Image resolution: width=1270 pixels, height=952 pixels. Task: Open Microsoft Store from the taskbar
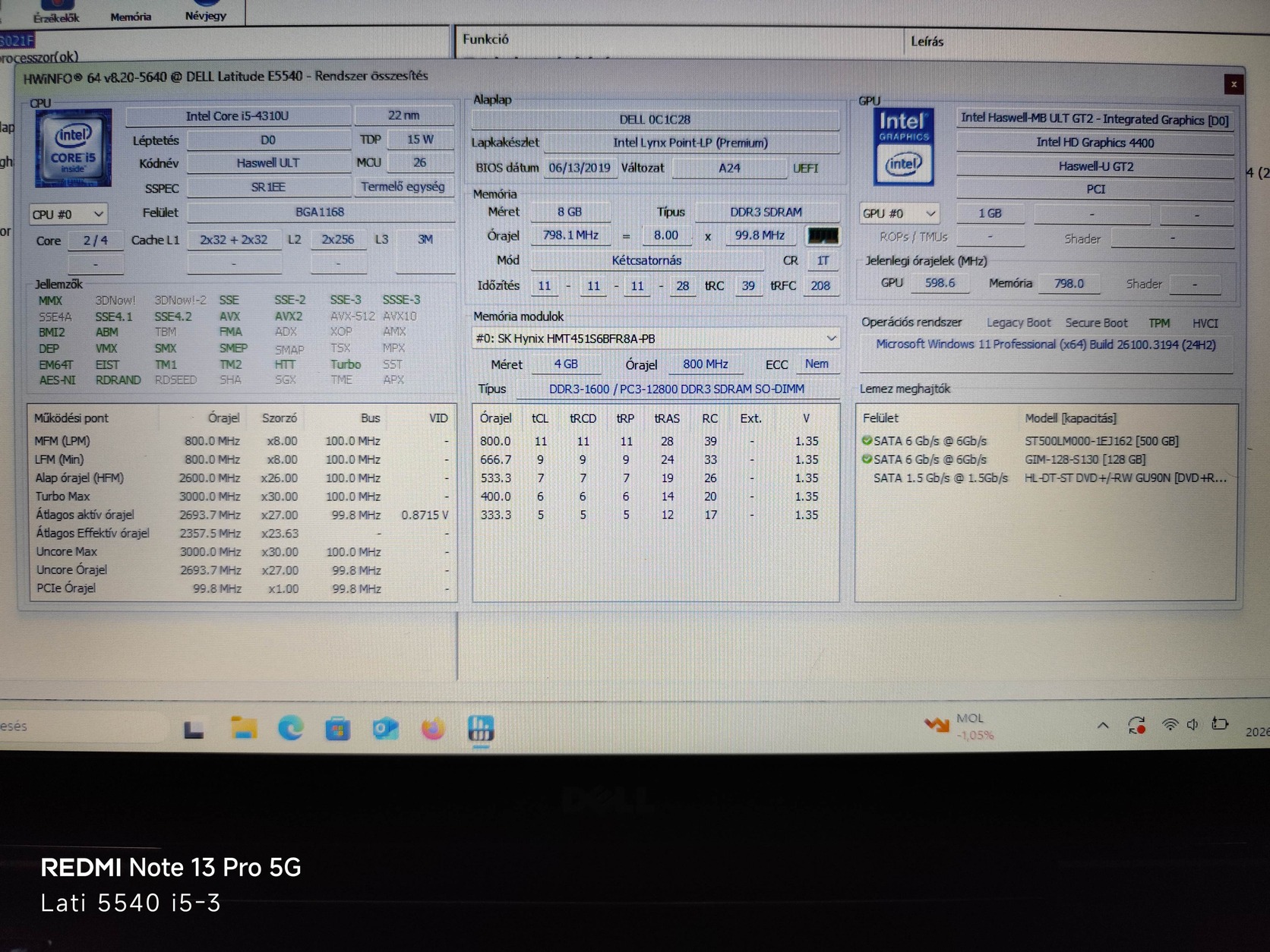(x=338, y=730)
